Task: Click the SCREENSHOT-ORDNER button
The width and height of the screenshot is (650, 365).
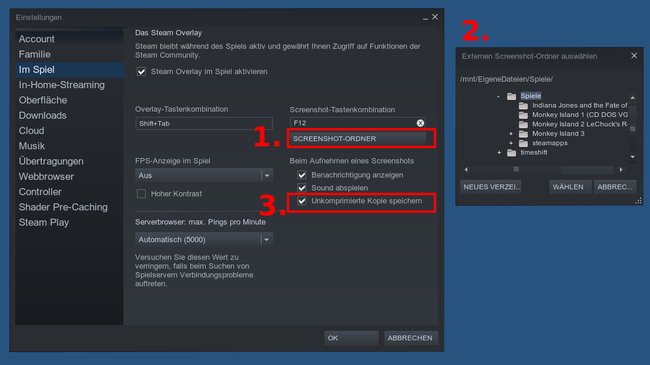Action: 358,139
